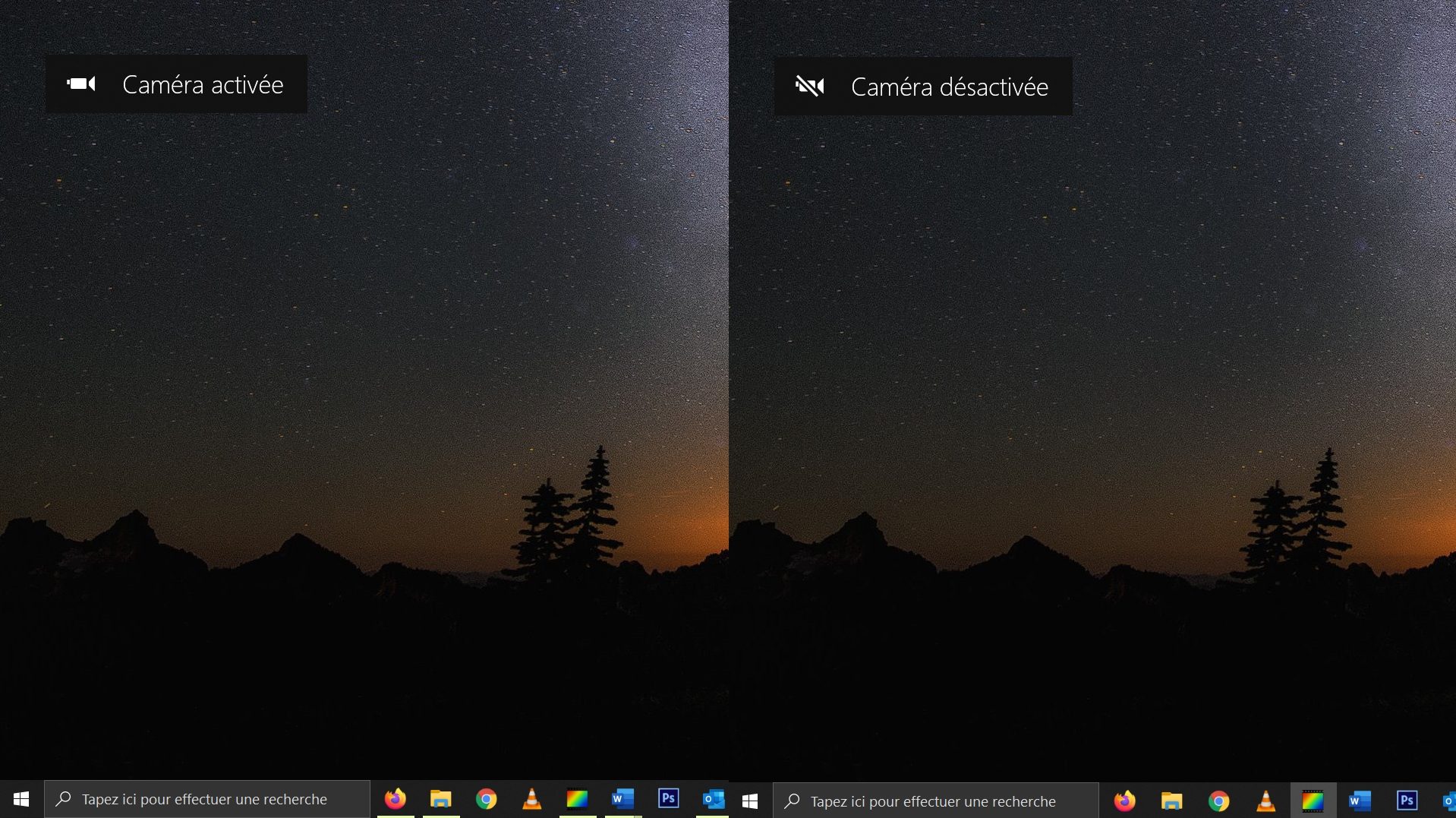Open Firefox in the left screenshot's taskbar
Viewport: 1456px width, 818px height.
point(395,799)
